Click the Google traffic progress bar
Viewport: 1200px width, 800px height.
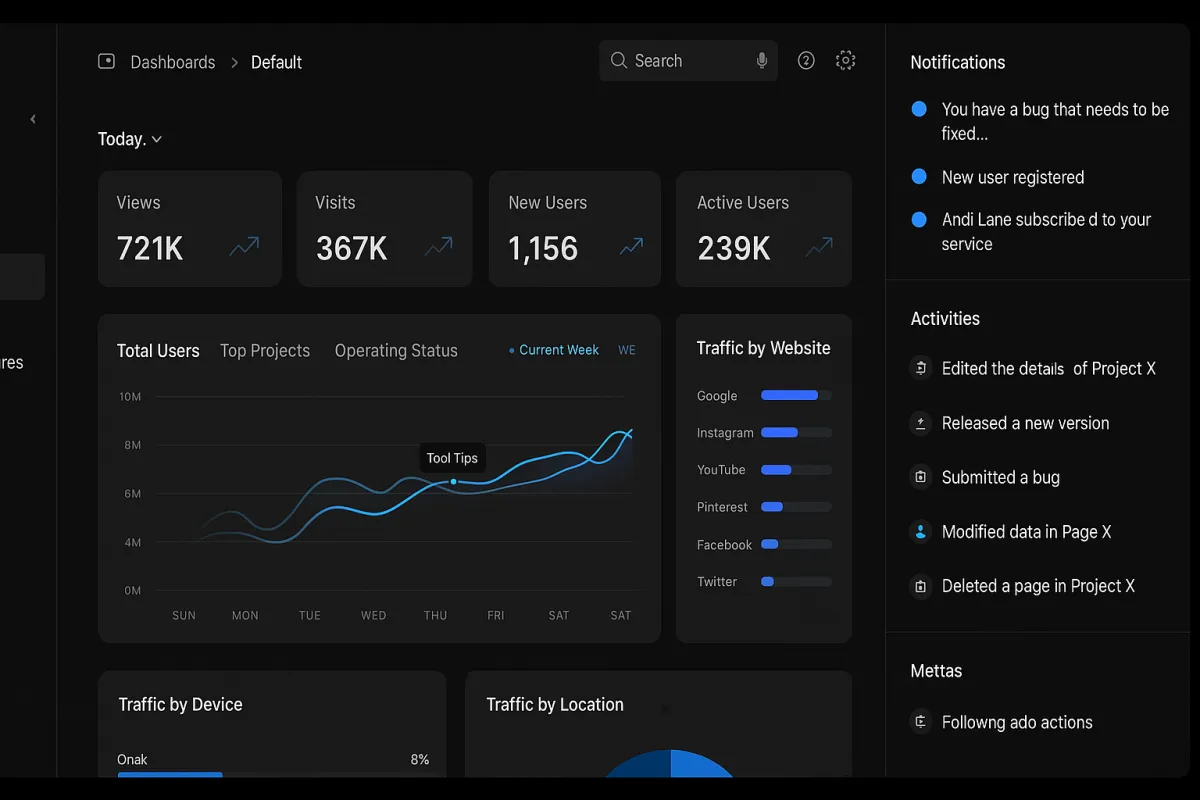pos(796,396)
